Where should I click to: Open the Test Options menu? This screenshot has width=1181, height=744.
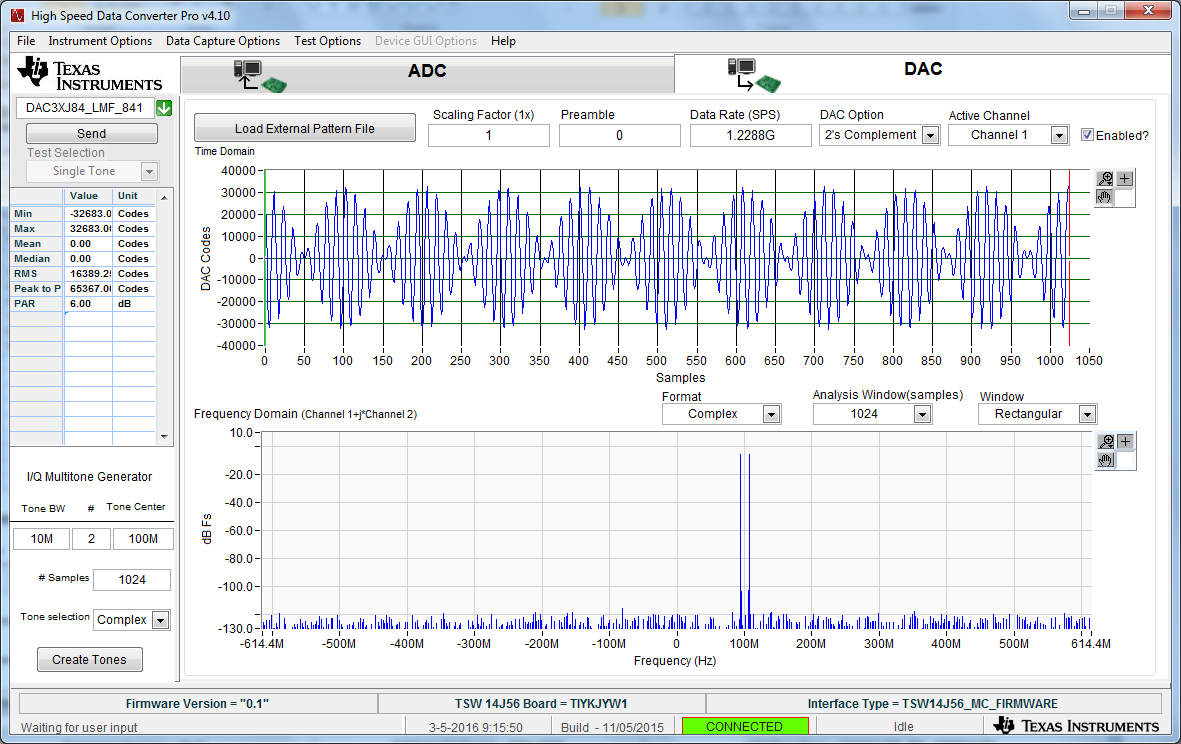click(x=328, y=41)
